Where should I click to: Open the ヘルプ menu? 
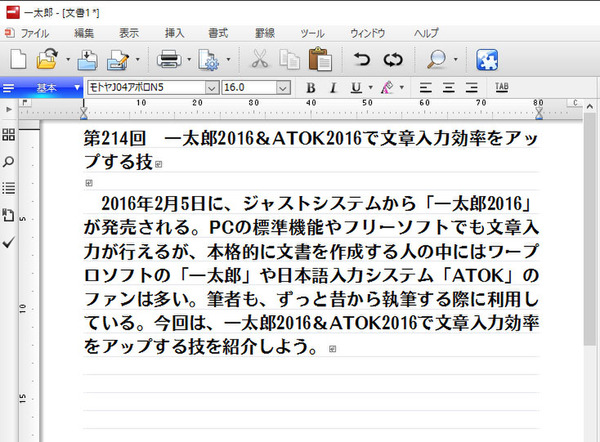(x=426, y=33)
